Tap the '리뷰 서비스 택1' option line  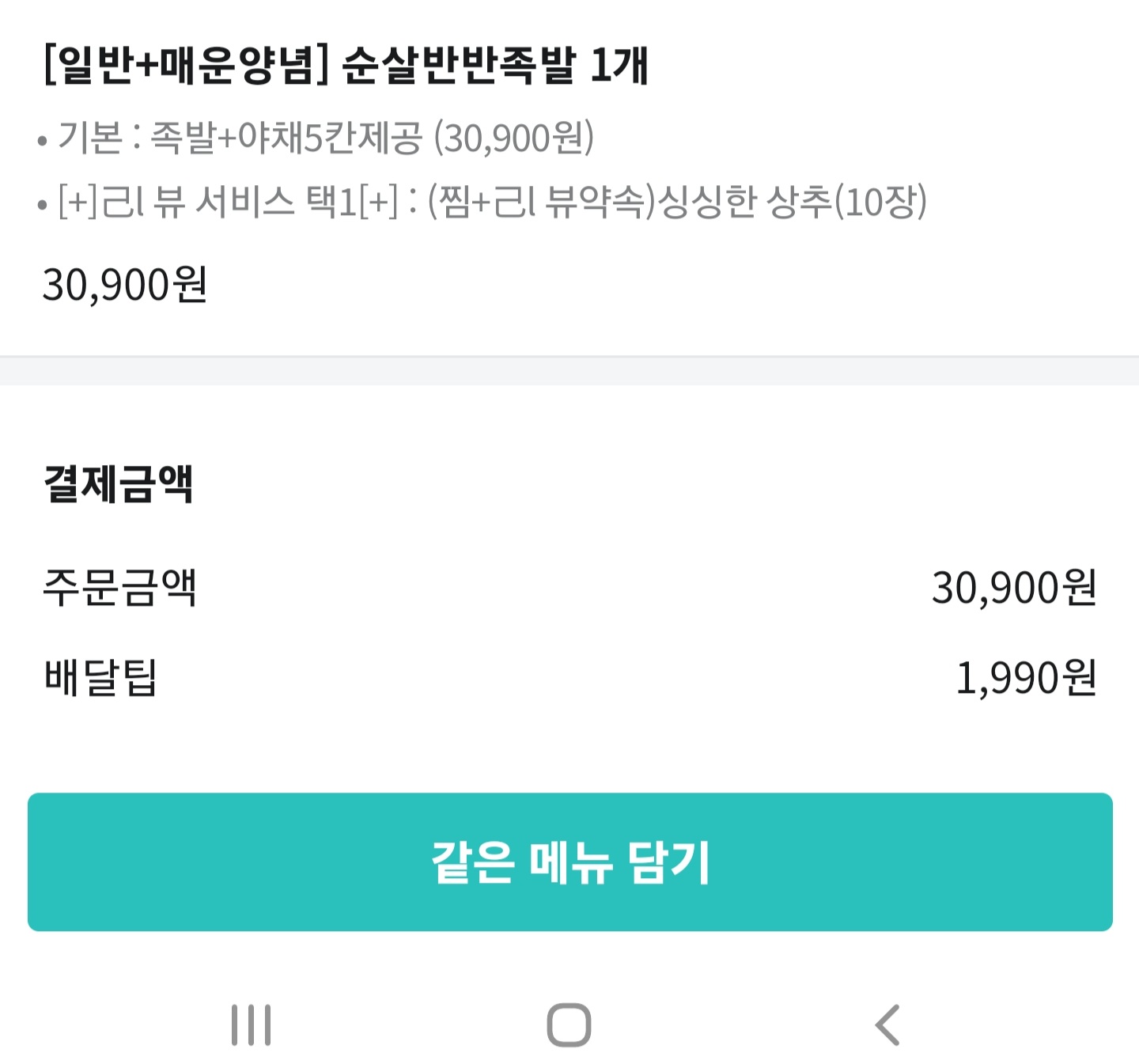coord(482,204)
